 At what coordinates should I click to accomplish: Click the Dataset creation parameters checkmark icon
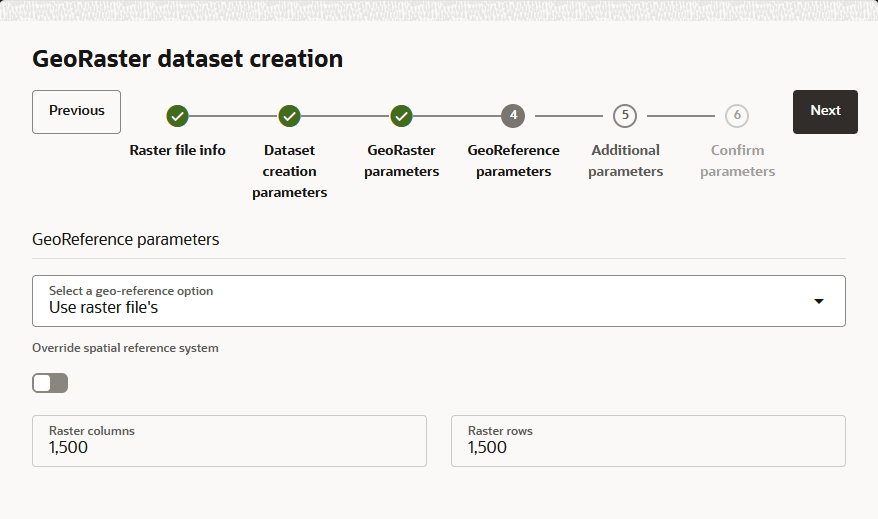click(289, 116)
